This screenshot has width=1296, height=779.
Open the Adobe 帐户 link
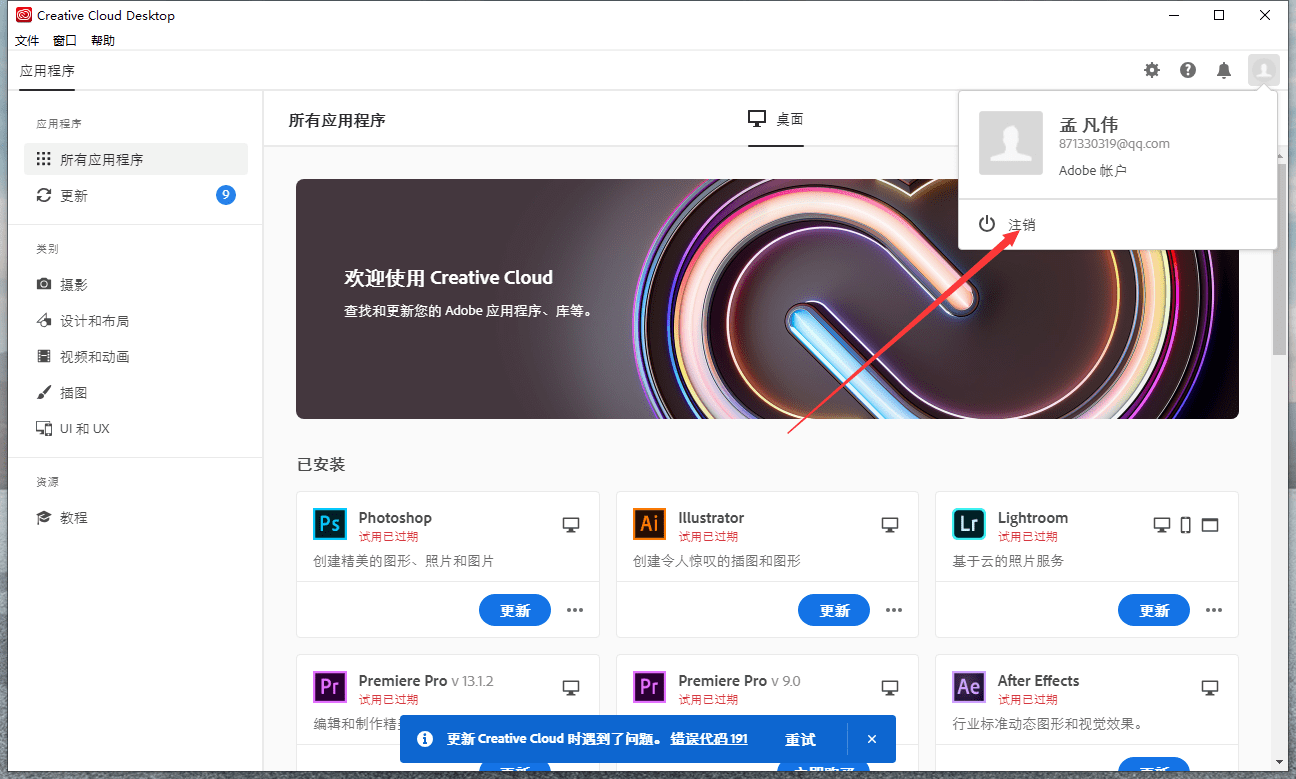(1093, 171)
